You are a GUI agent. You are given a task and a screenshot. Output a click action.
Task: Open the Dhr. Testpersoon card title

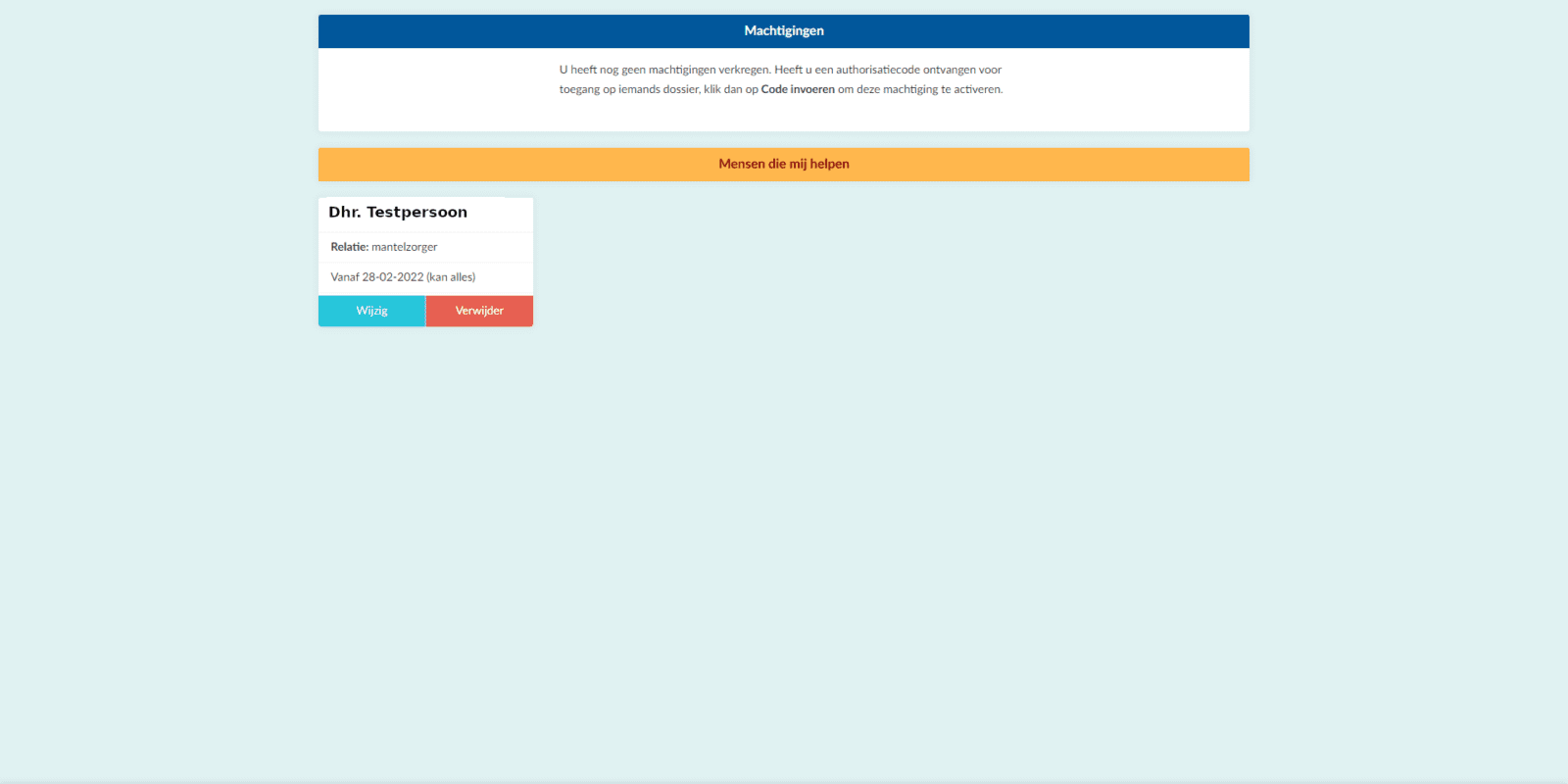(x=398, y=213)
